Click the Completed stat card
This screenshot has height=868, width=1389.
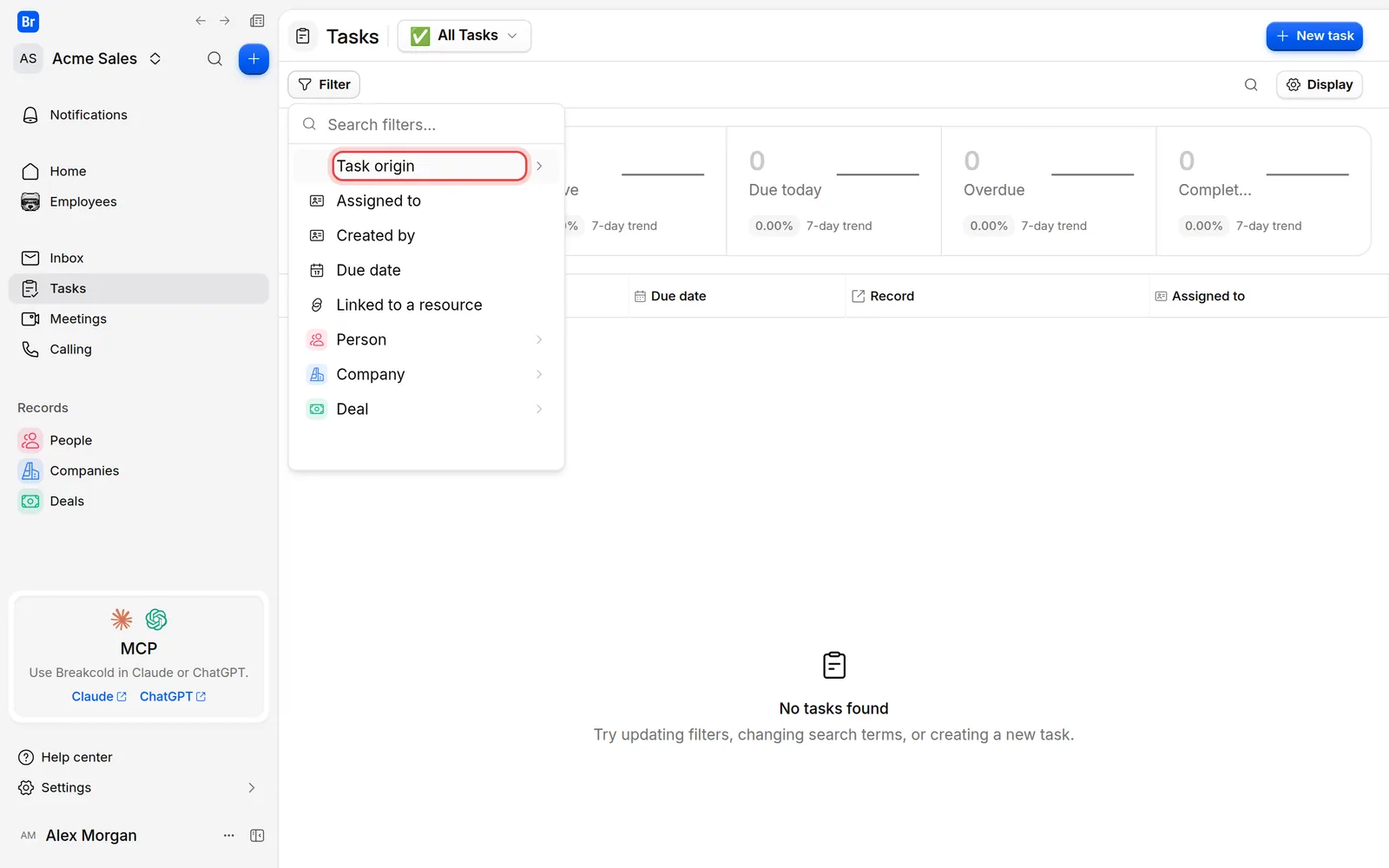pos(1263,191)
